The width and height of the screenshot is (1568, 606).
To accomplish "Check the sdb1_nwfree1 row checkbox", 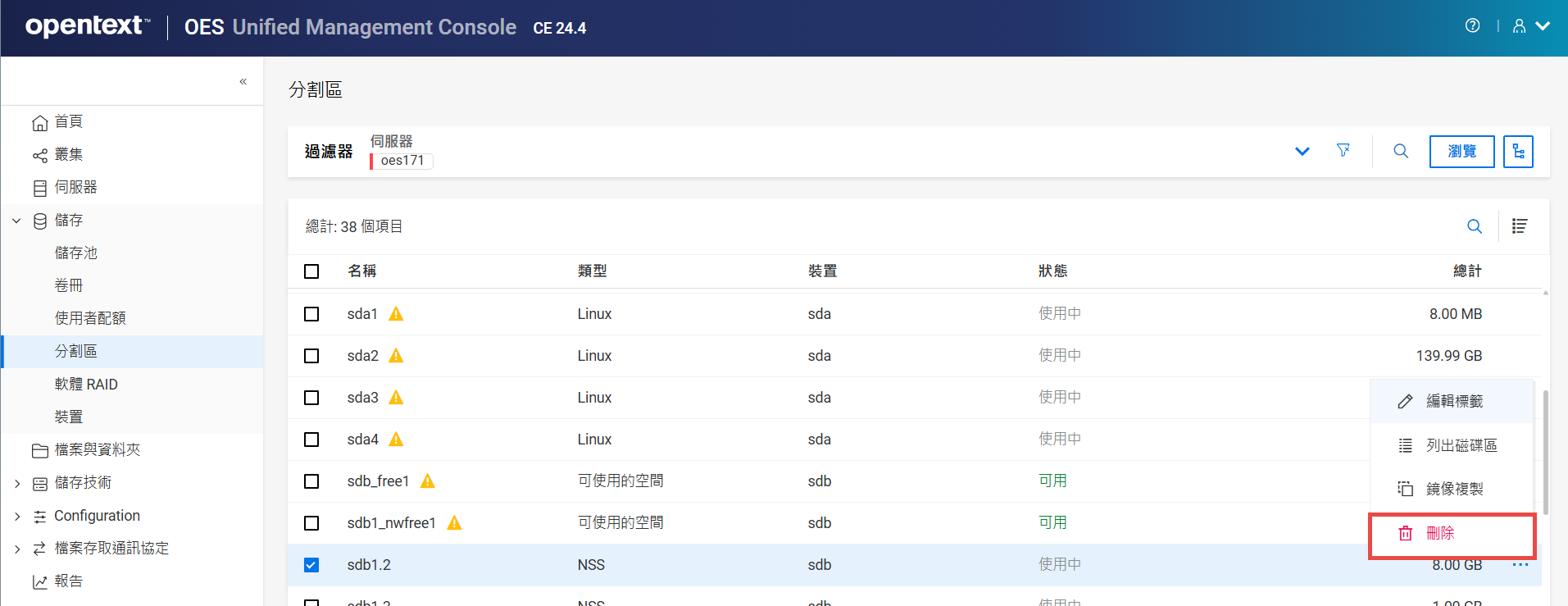I will [311, 523].
